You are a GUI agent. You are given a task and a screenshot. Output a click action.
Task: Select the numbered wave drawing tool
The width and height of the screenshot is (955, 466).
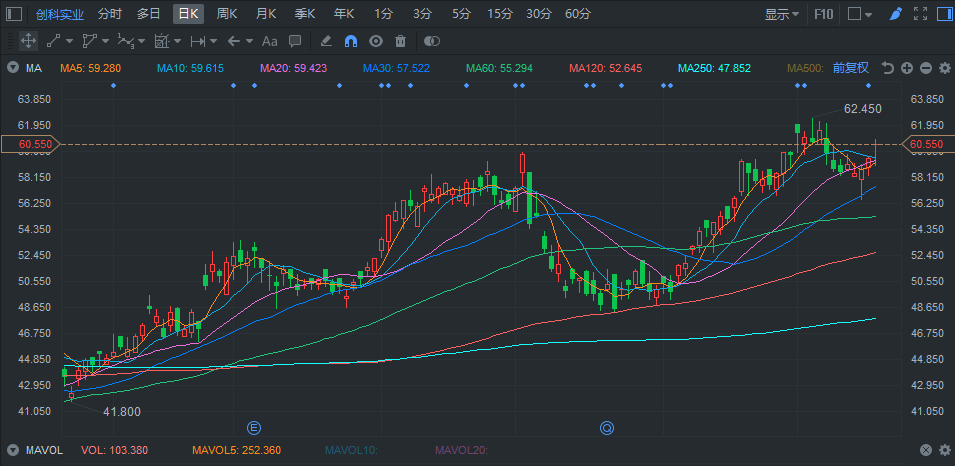tap(125, 41)
